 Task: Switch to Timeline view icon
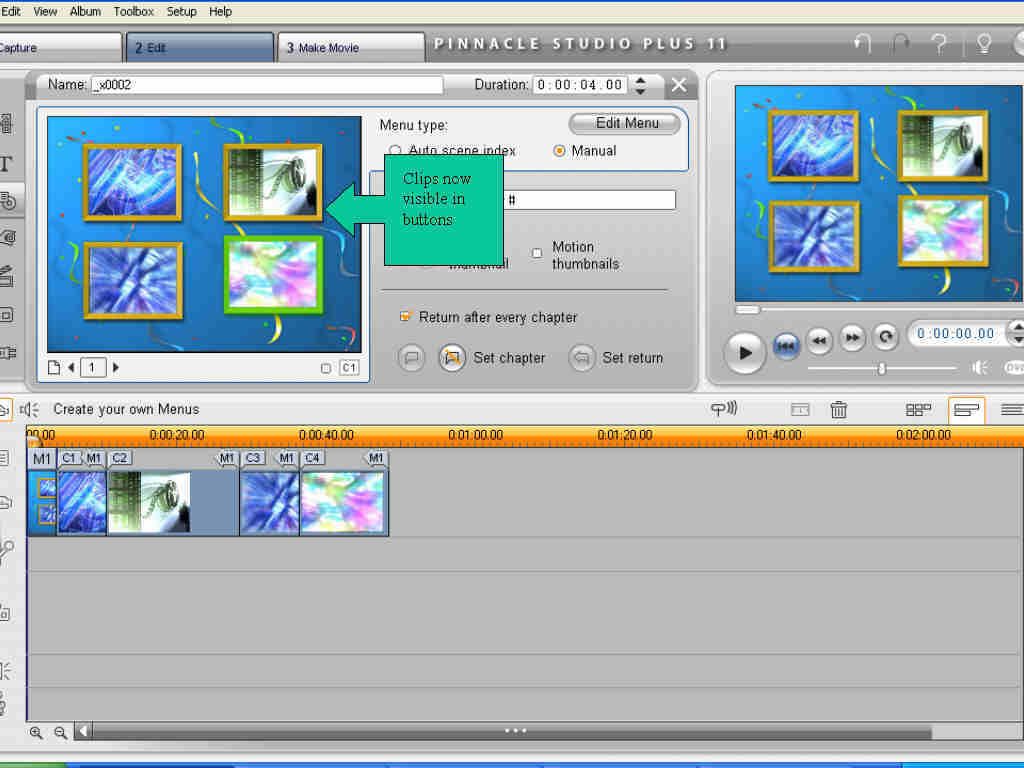966,409
